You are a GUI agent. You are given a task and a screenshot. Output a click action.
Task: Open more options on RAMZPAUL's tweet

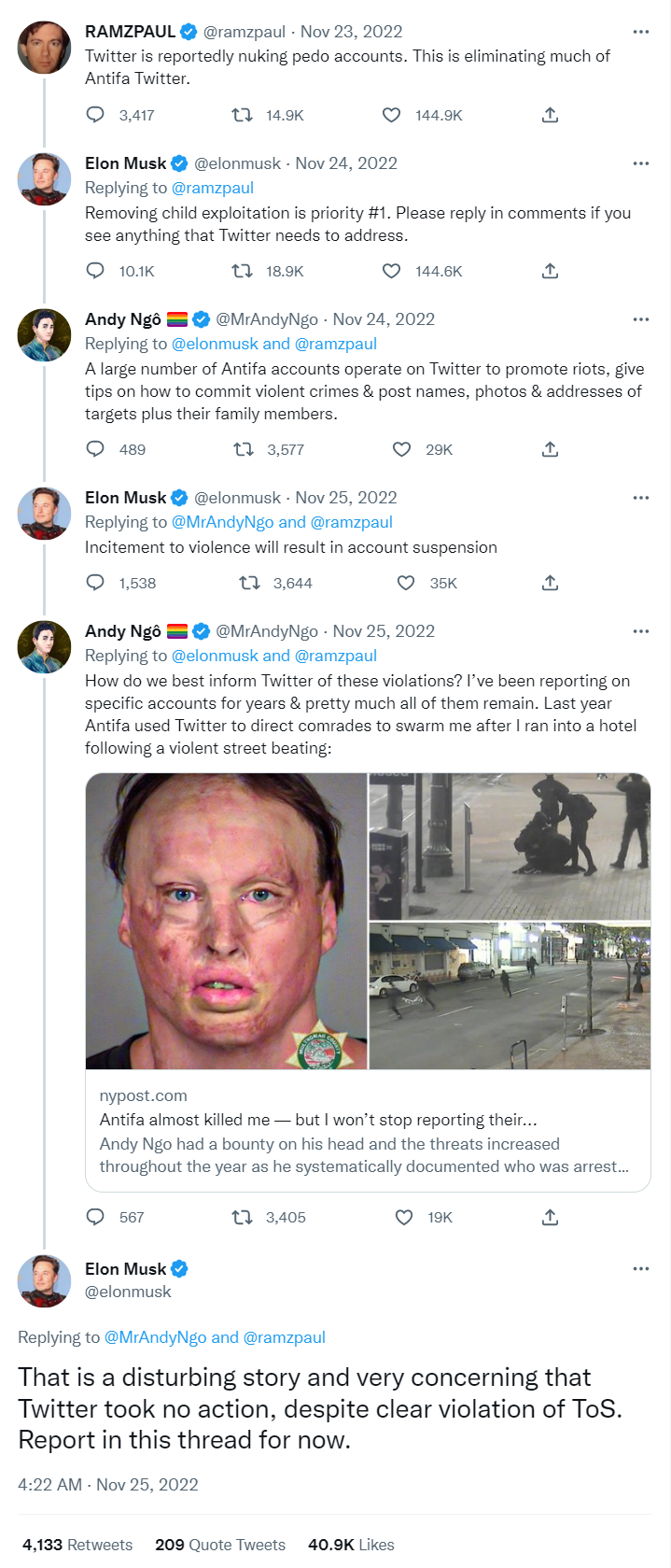(641, 31)
